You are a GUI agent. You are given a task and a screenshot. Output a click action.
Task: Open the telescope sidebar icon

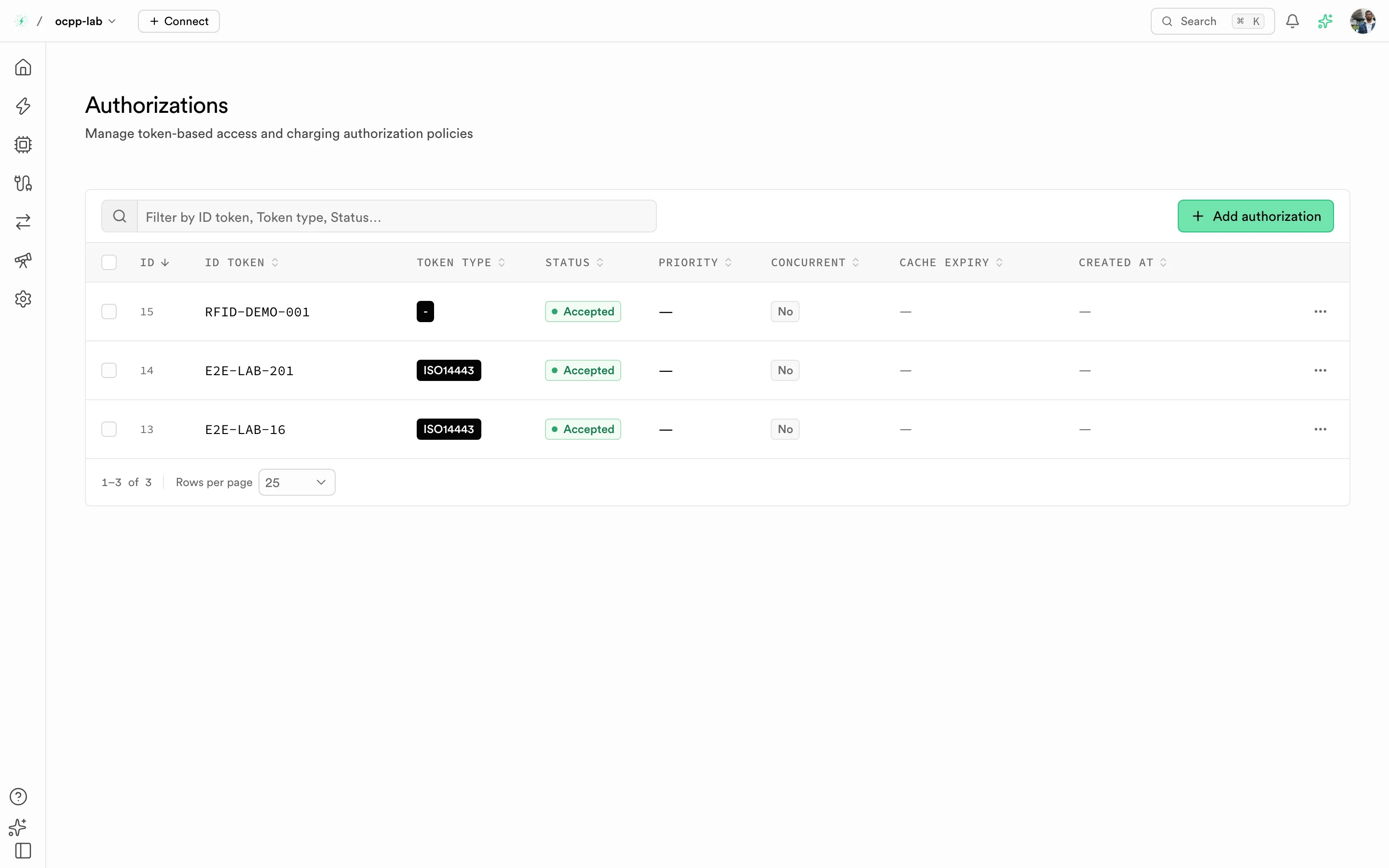[x=23, y=260]
